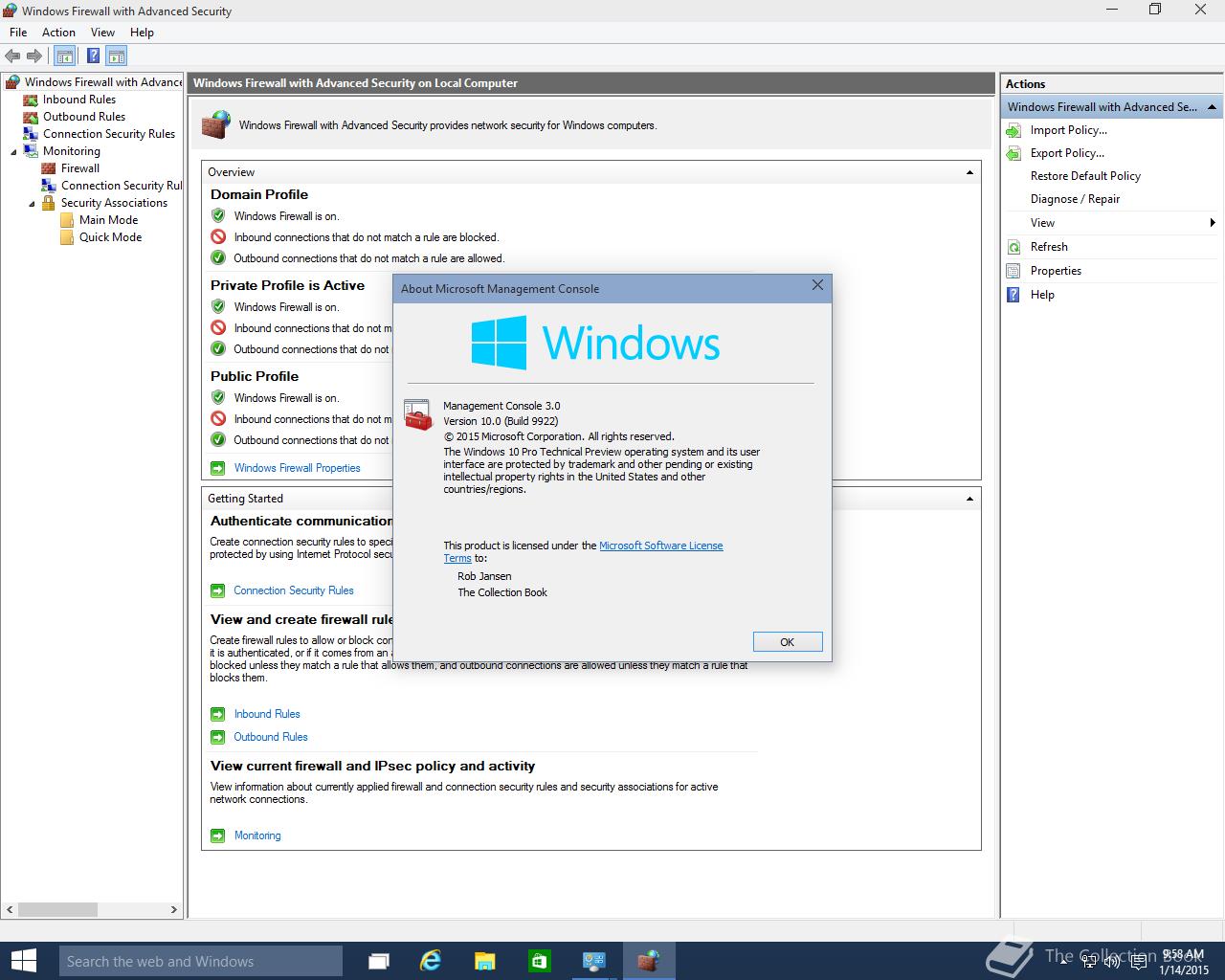Click the Domain Profile blocked inbound connections icon
Image resolution: width=1225 pixels, height=980 pixels.
click(218, 236)
